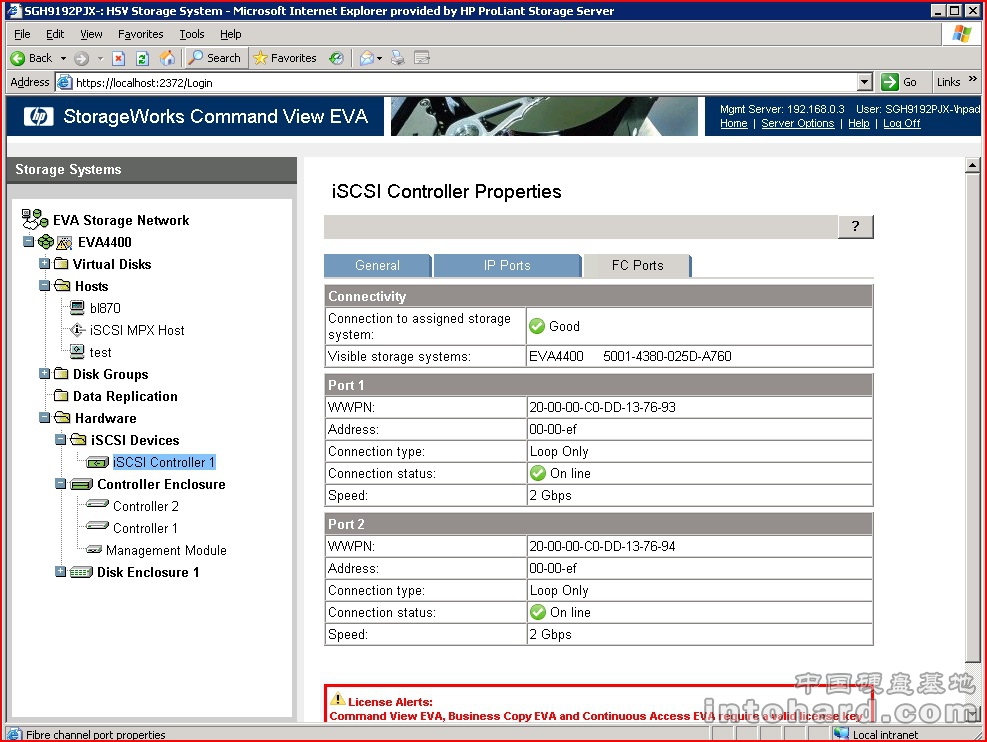Click Port 1 WWPN value 20-00-00-C0-DD-13-76-93
The height and width of the screenshot is (742, 987).
tap(602, 407)
